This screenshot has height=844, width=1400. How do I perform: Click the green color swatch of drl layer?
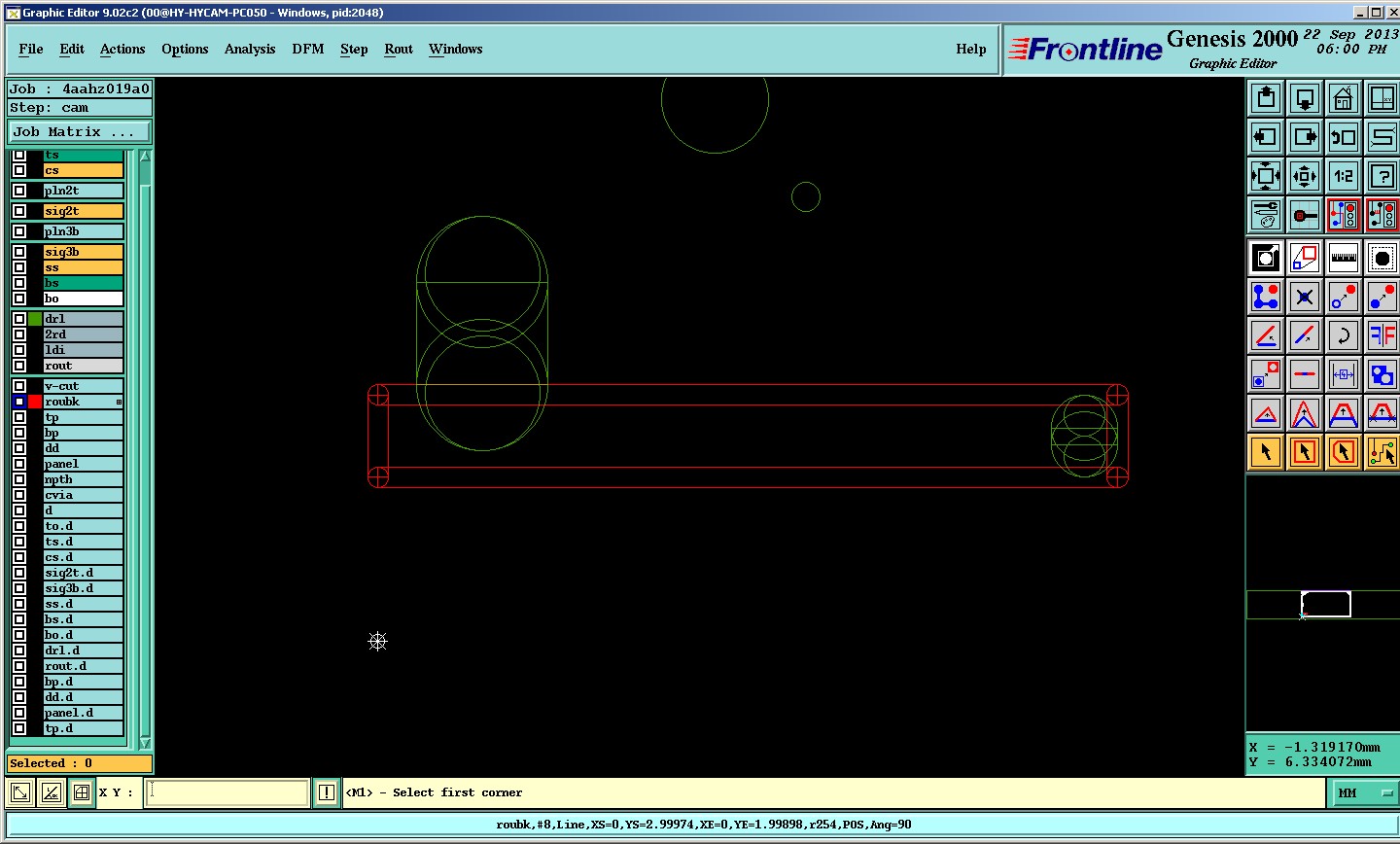35,319
